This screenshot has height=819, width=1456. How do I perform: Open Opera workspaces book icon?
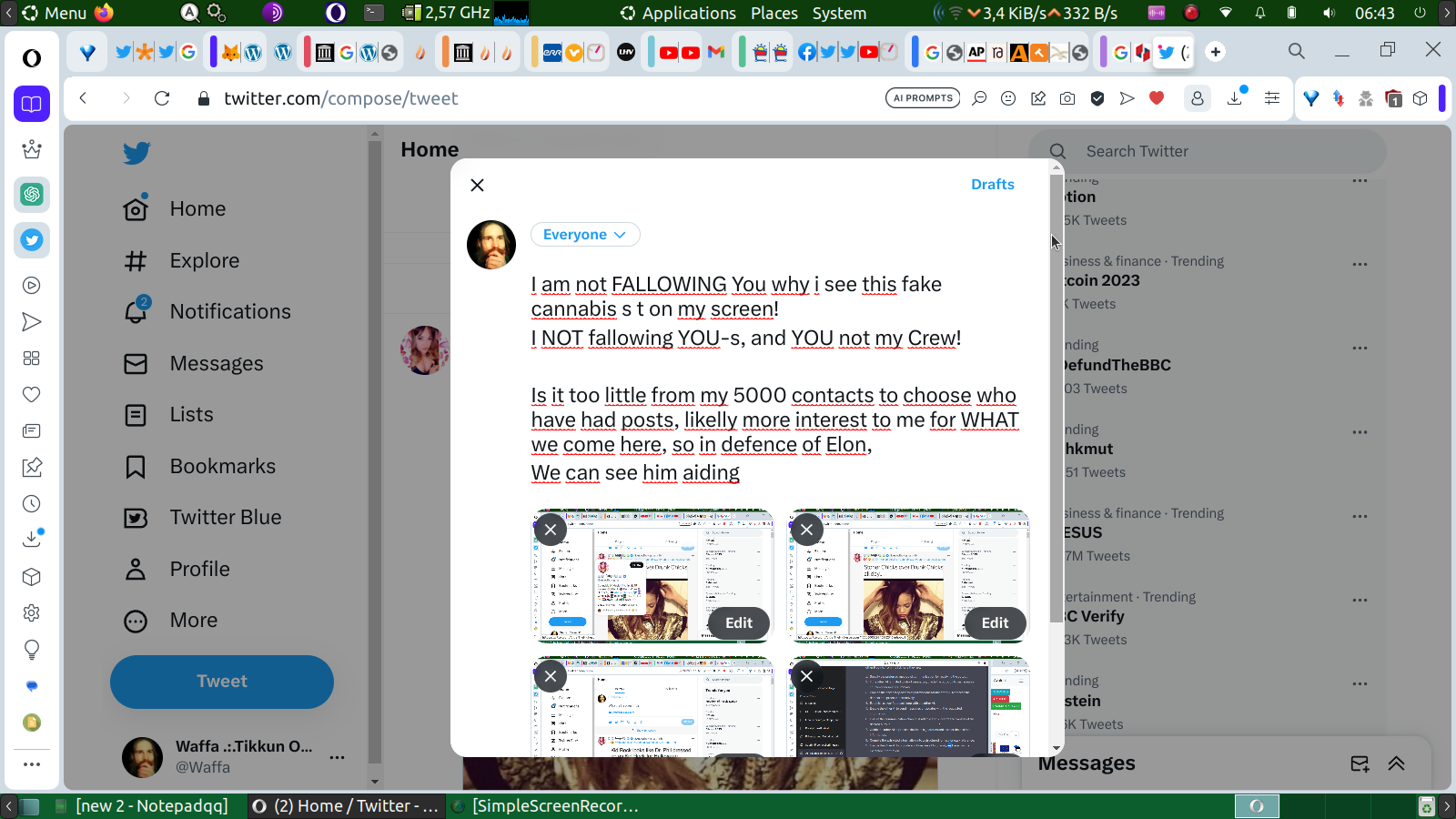pyautogui.click(x=32, y=104)
